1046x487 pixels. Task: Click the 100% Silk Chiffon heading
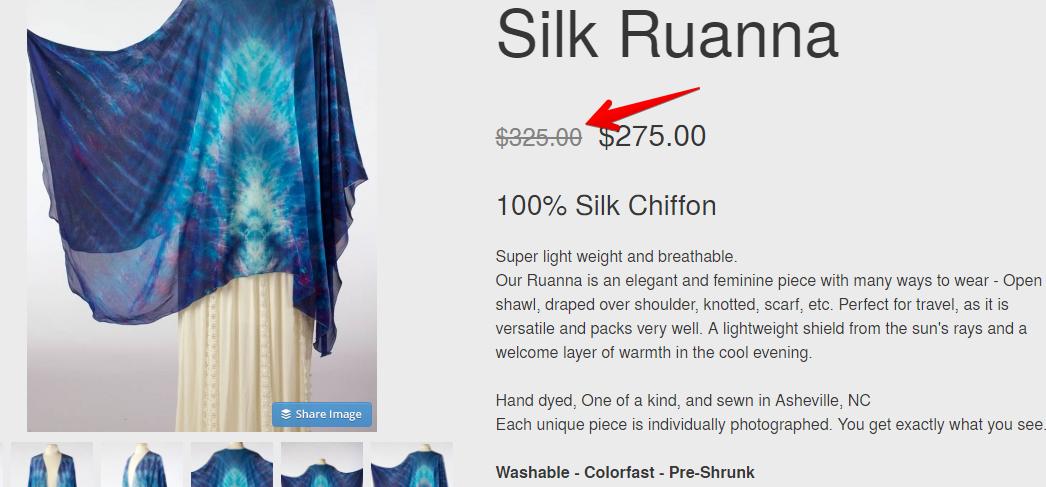click(x=606, y=205)
